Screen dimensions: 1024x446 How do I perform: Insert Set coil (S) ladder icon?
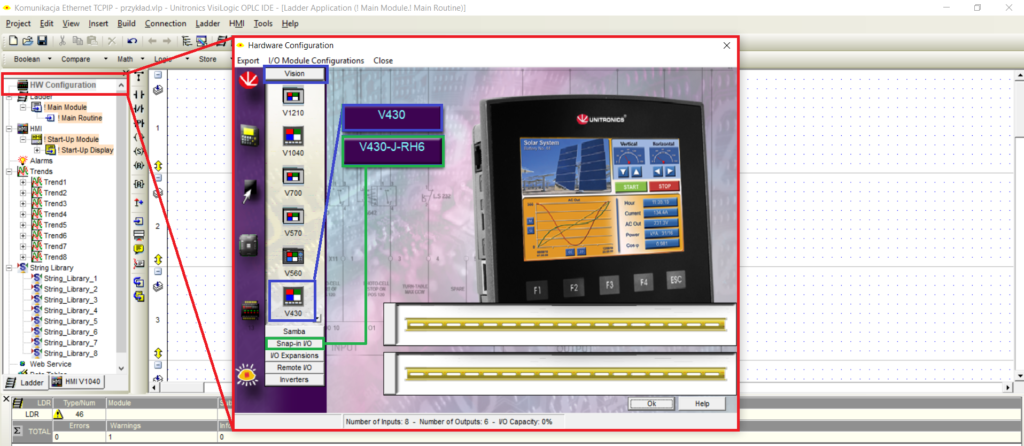click(138, 152)
